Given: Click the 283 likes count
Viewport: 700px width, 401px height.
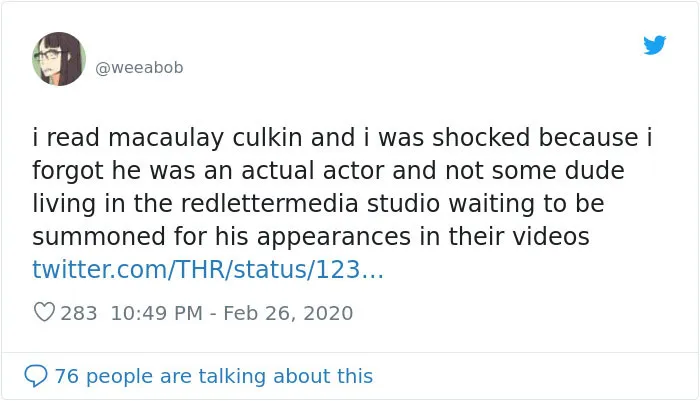Looking at the screenshot, I should click(x=79, y=313).
